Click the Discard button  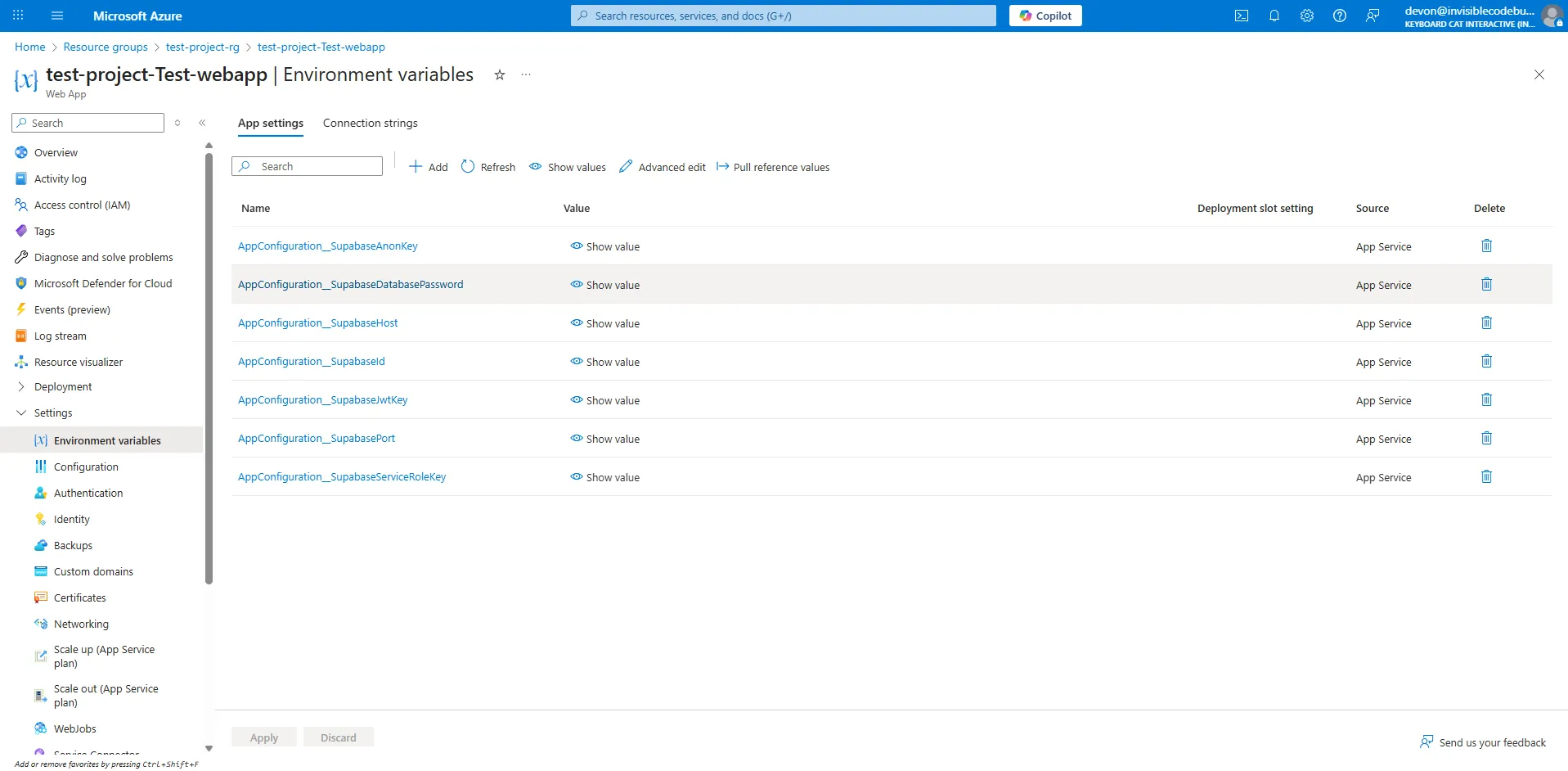(339, 737)
